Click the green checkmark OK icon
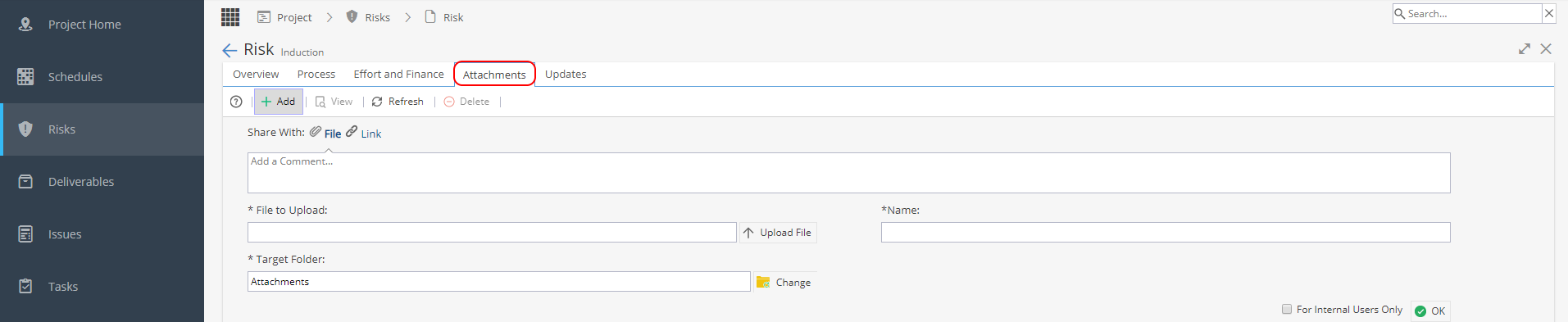 click(x=1420, y=311)
